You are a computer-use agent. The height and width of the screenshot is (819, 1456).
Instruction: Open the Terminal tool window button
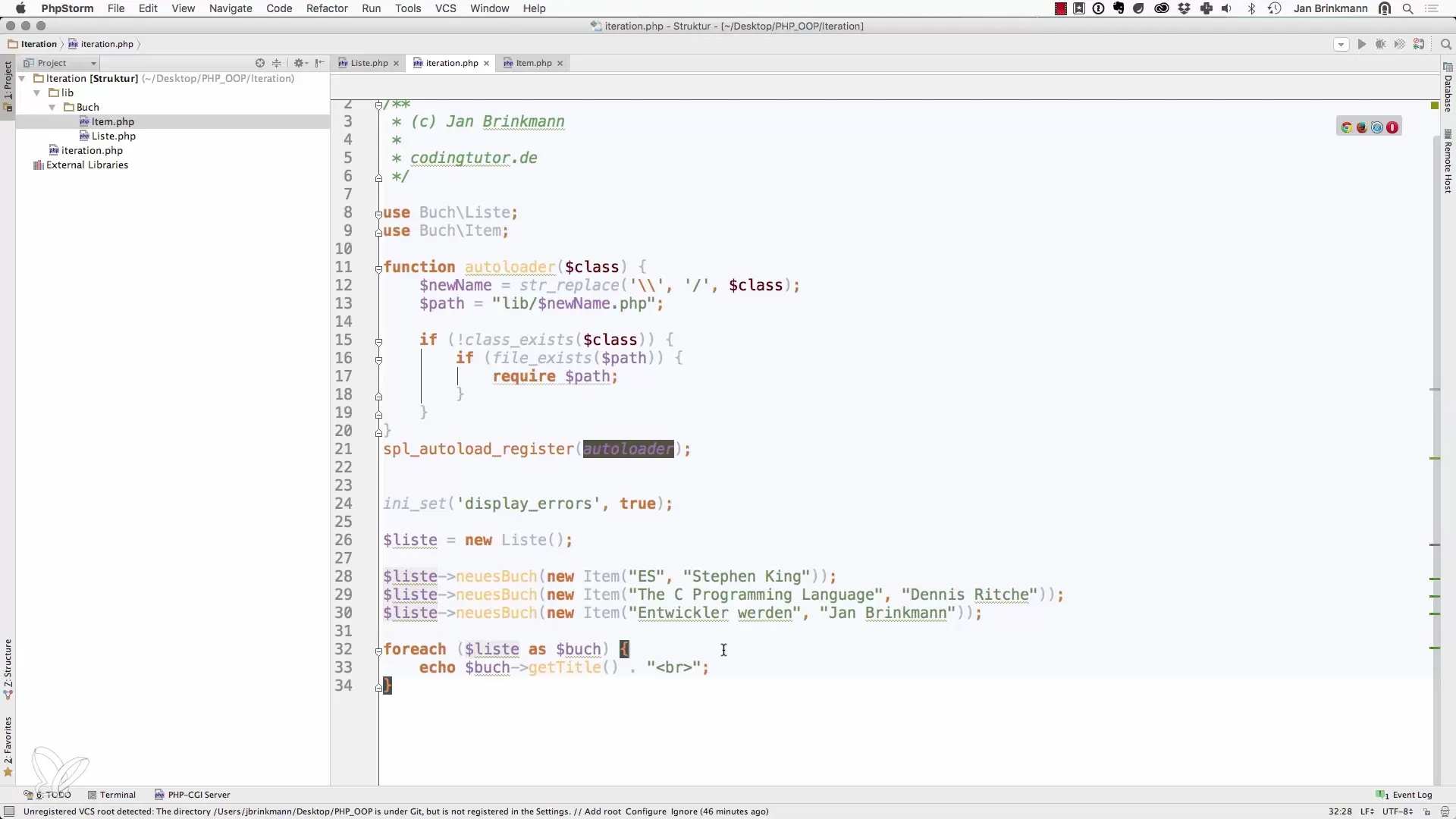click(x=111, y=795)
